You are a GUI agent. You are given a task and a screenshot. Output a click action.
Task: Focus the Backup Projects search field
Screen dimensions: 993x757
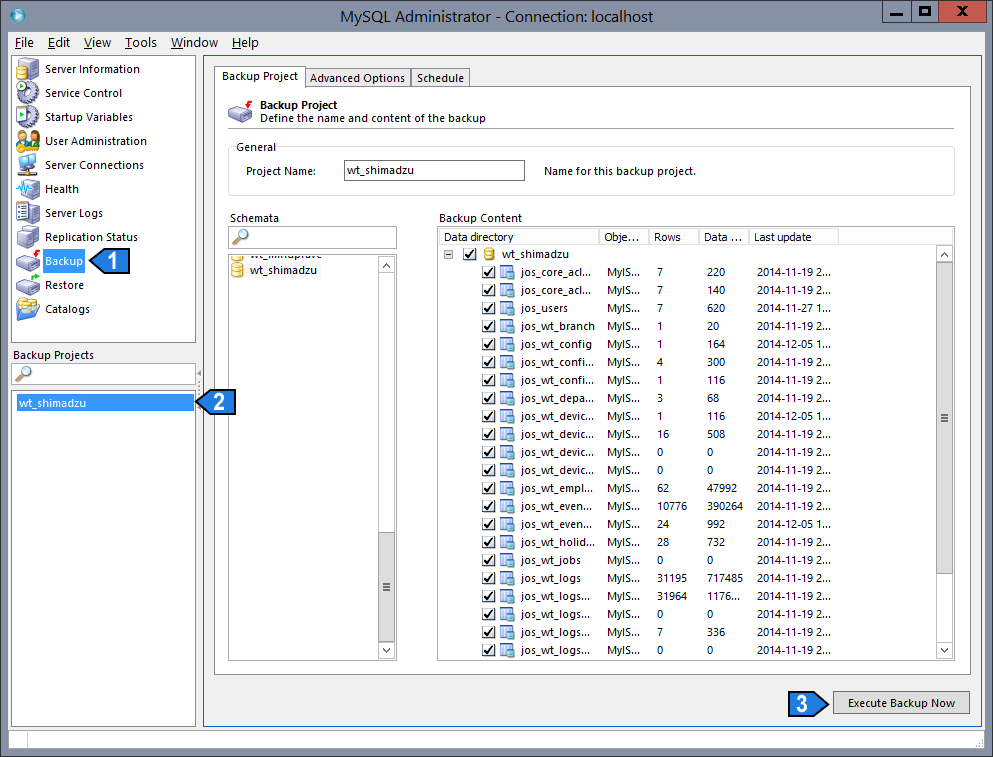tap(103, 374)
